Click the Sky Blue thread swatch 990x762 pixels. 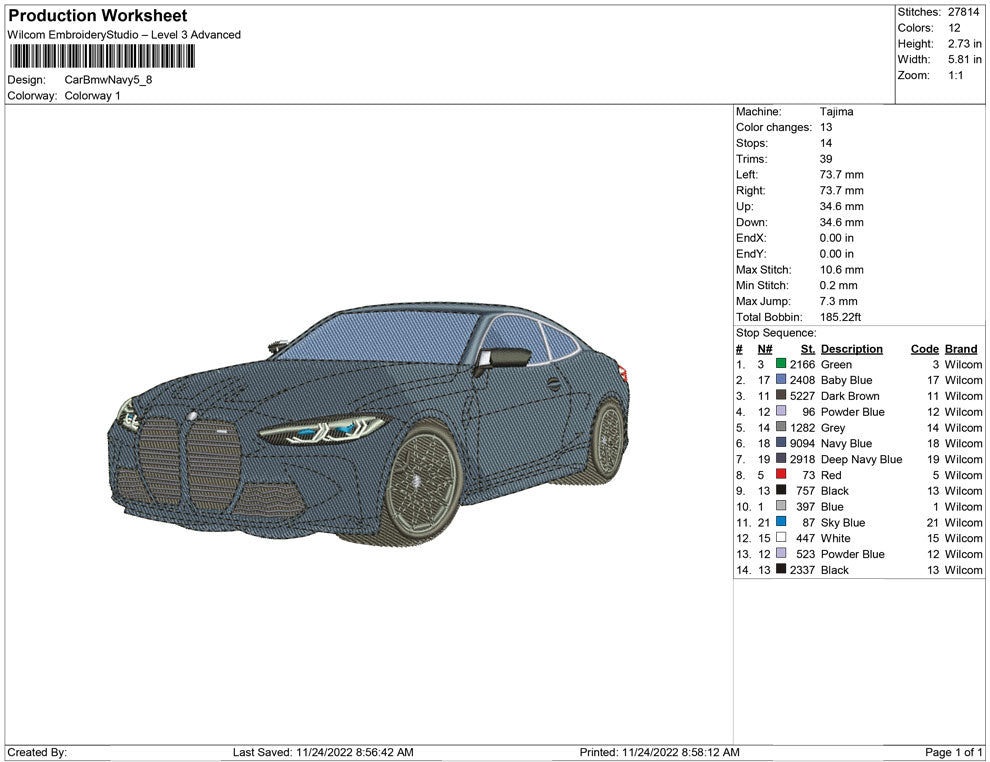(x=781, y=522)
